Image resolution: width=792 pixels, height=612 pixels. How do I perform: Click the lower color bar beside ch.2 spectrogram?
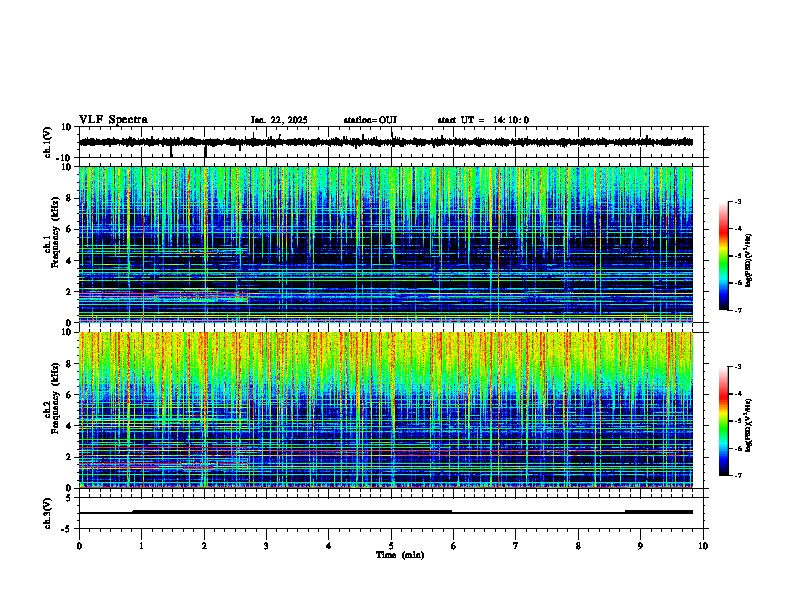point(724,421)
